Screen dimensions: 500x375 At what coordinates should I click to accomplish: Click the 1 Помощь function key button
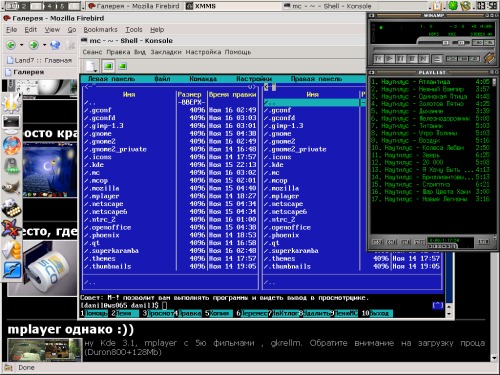pyautogui.click(x=94, y=313)
